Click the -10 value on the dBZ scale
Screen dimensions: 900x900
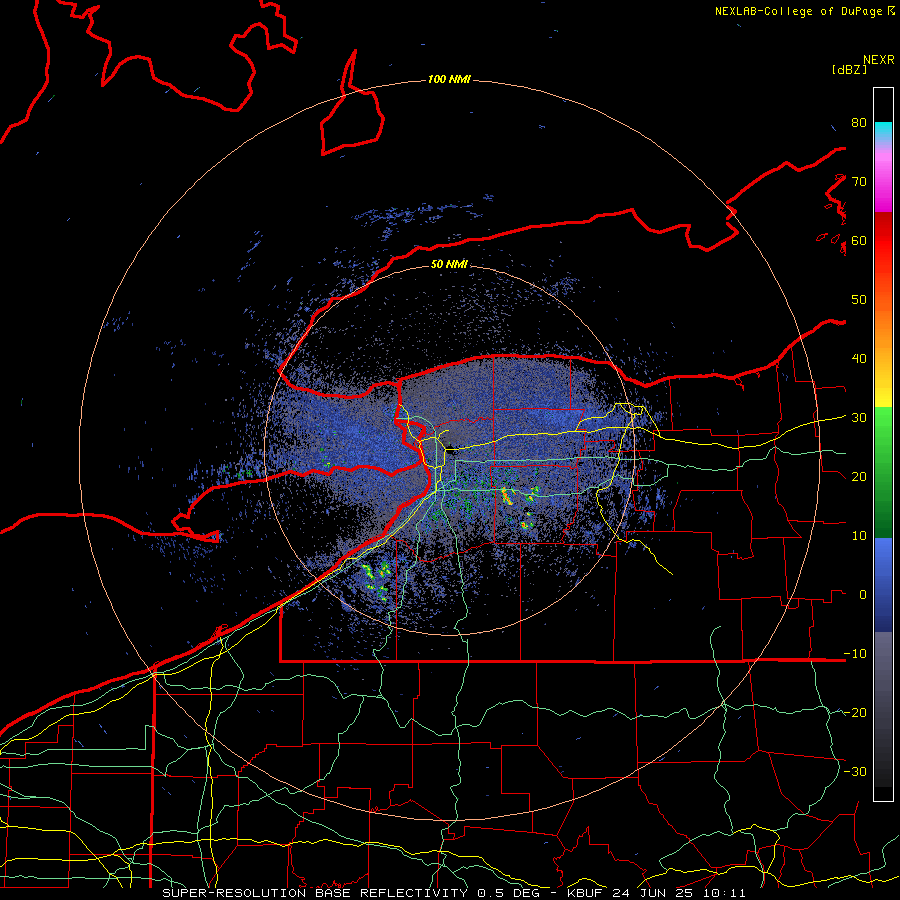pos(855,653)
